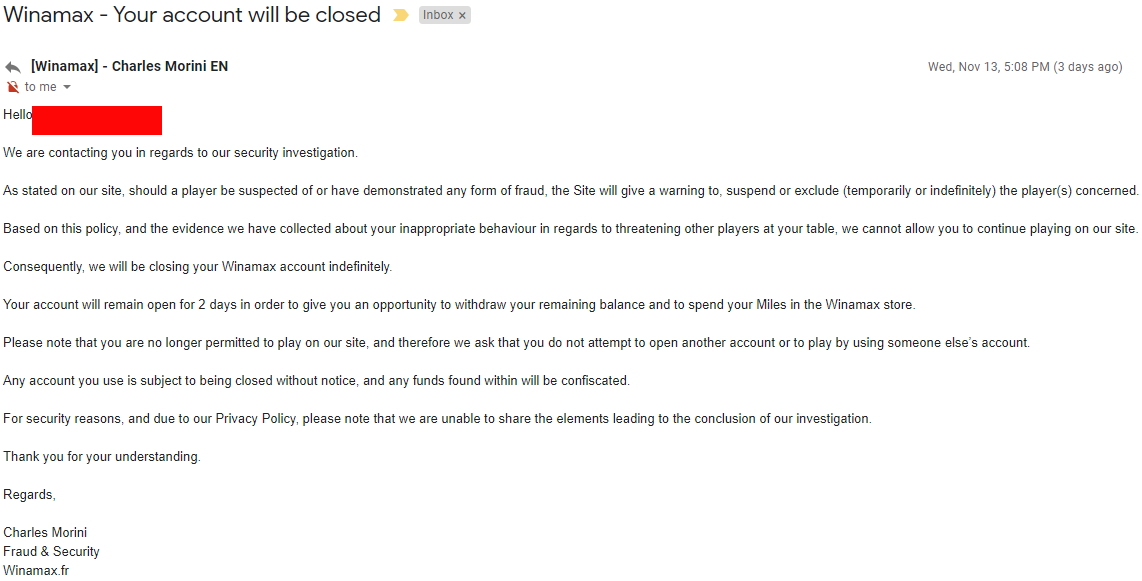
Task: Click the "Charles Morini" signature line
Action: click(45, 532)
